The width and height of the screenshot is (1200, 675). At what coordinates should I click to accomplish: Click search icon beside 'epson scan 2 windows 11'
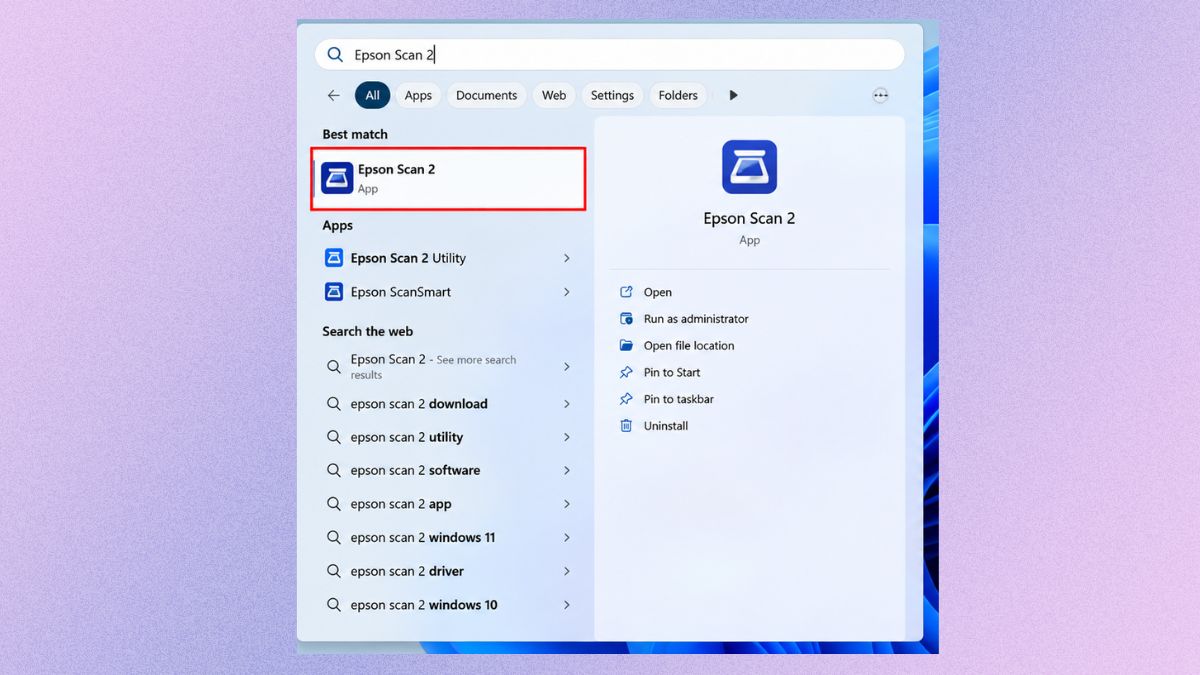(x=334, y=537)
